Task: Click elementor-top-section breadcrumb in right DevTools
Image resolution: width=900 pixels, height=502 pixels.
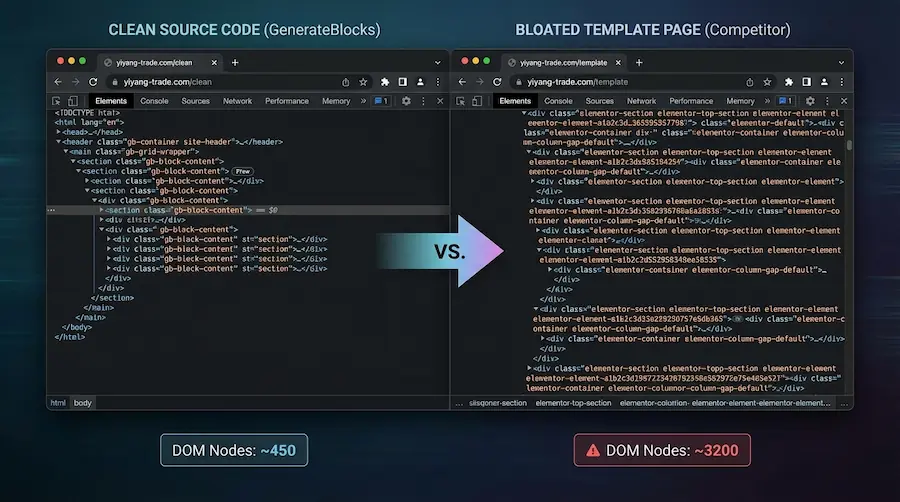Action: (x=573, y=403)
